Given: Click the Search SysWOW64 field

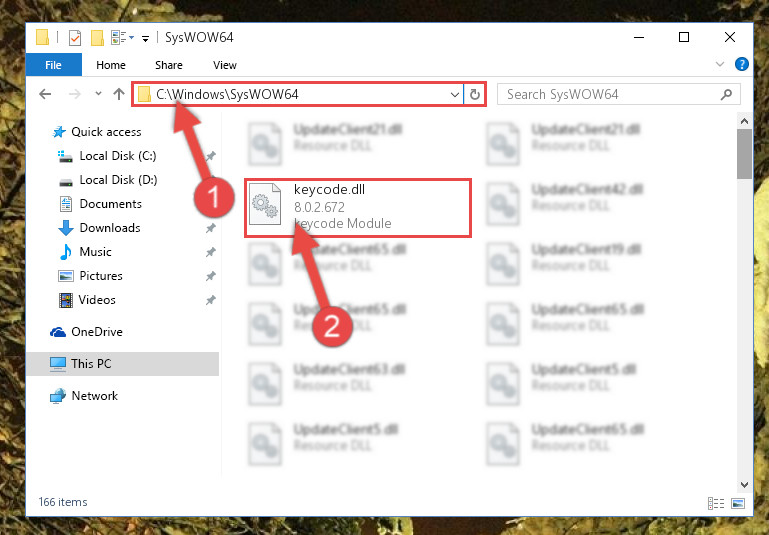Looking at the screenshot, I should [618, 94].
